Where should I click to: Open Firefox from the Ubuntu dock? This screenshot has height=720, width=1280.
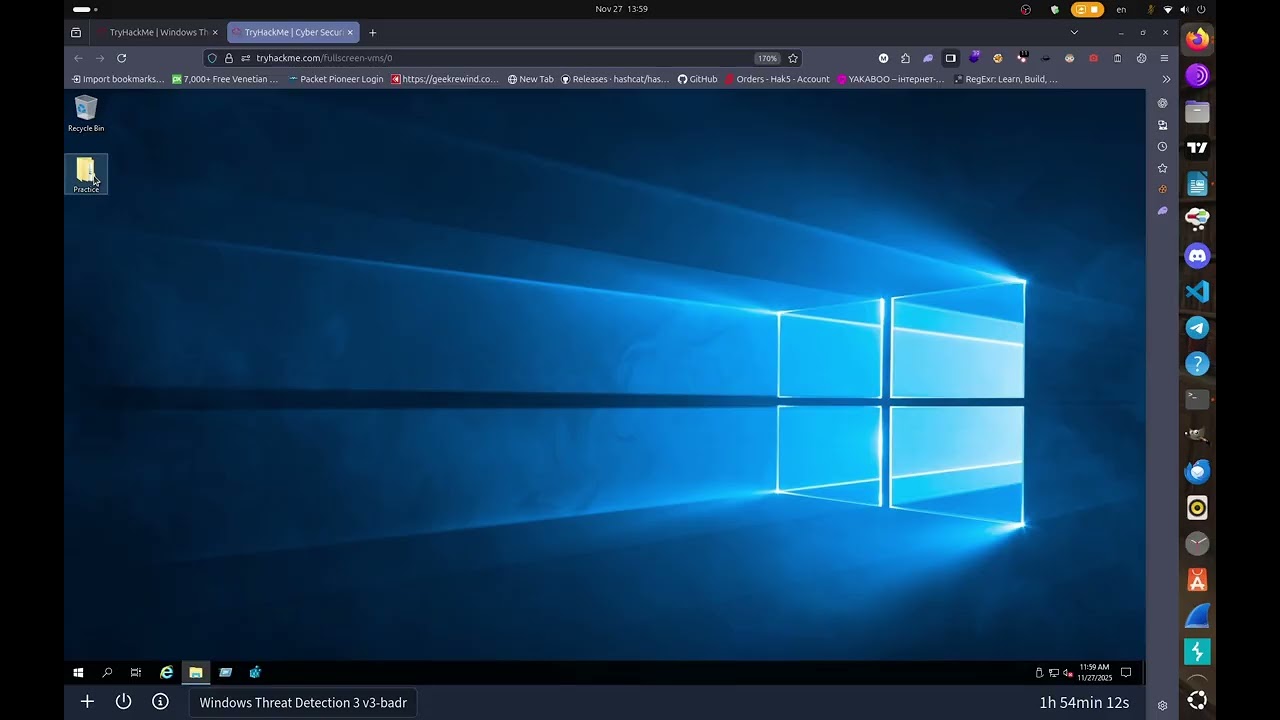pyautogui.click(x=1197, y=39)
